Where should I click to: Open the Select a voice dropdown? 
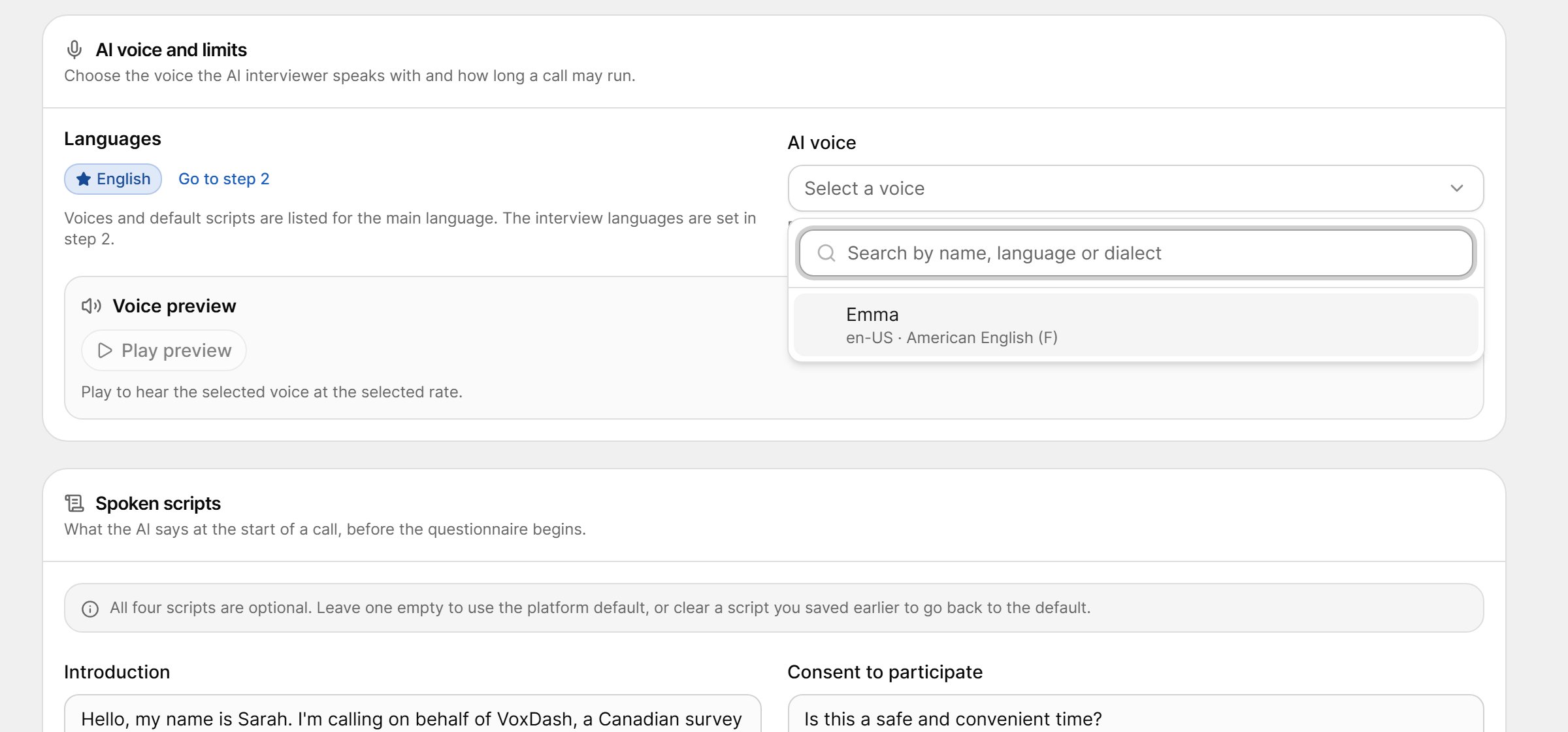coord(1135,188)
